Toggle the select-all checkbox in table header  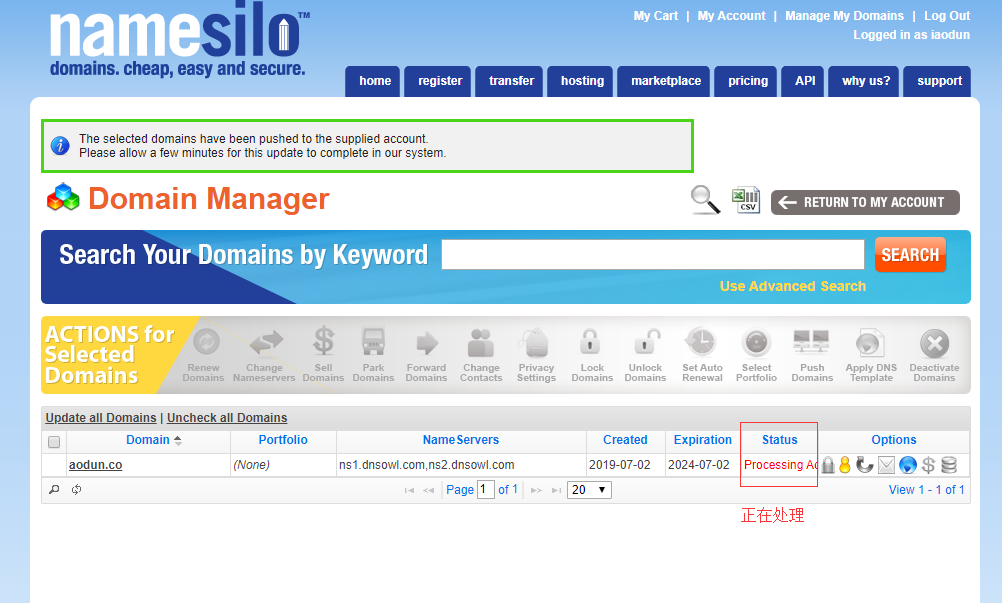pyautogui.click(x=54, y=441)
